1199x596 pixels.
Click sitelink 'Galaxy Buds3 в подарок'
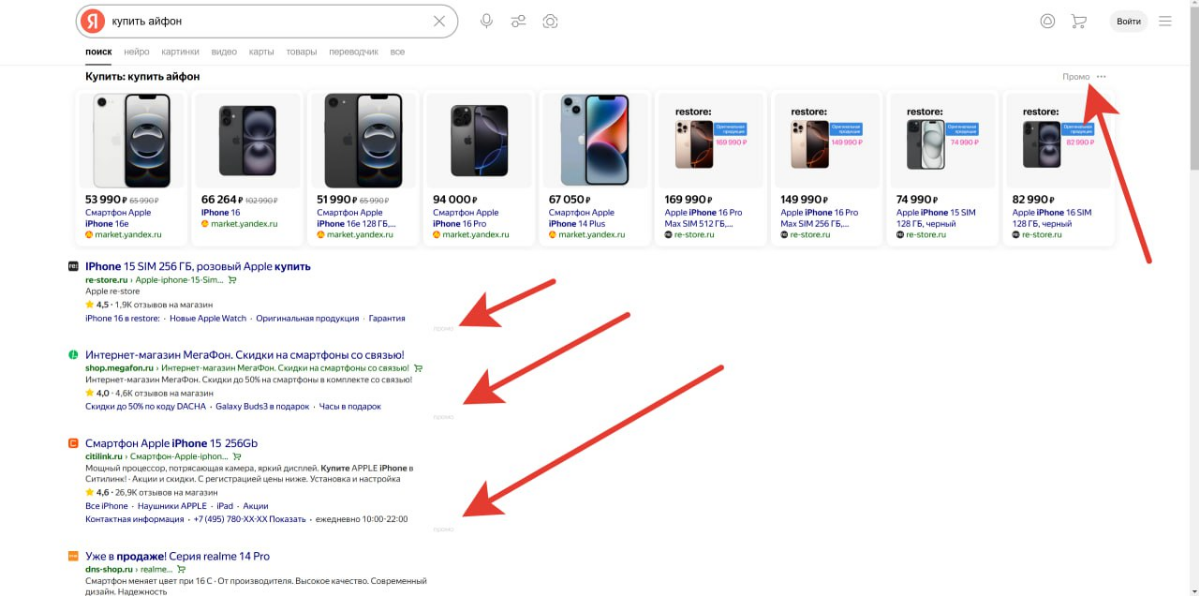[262, 406]
